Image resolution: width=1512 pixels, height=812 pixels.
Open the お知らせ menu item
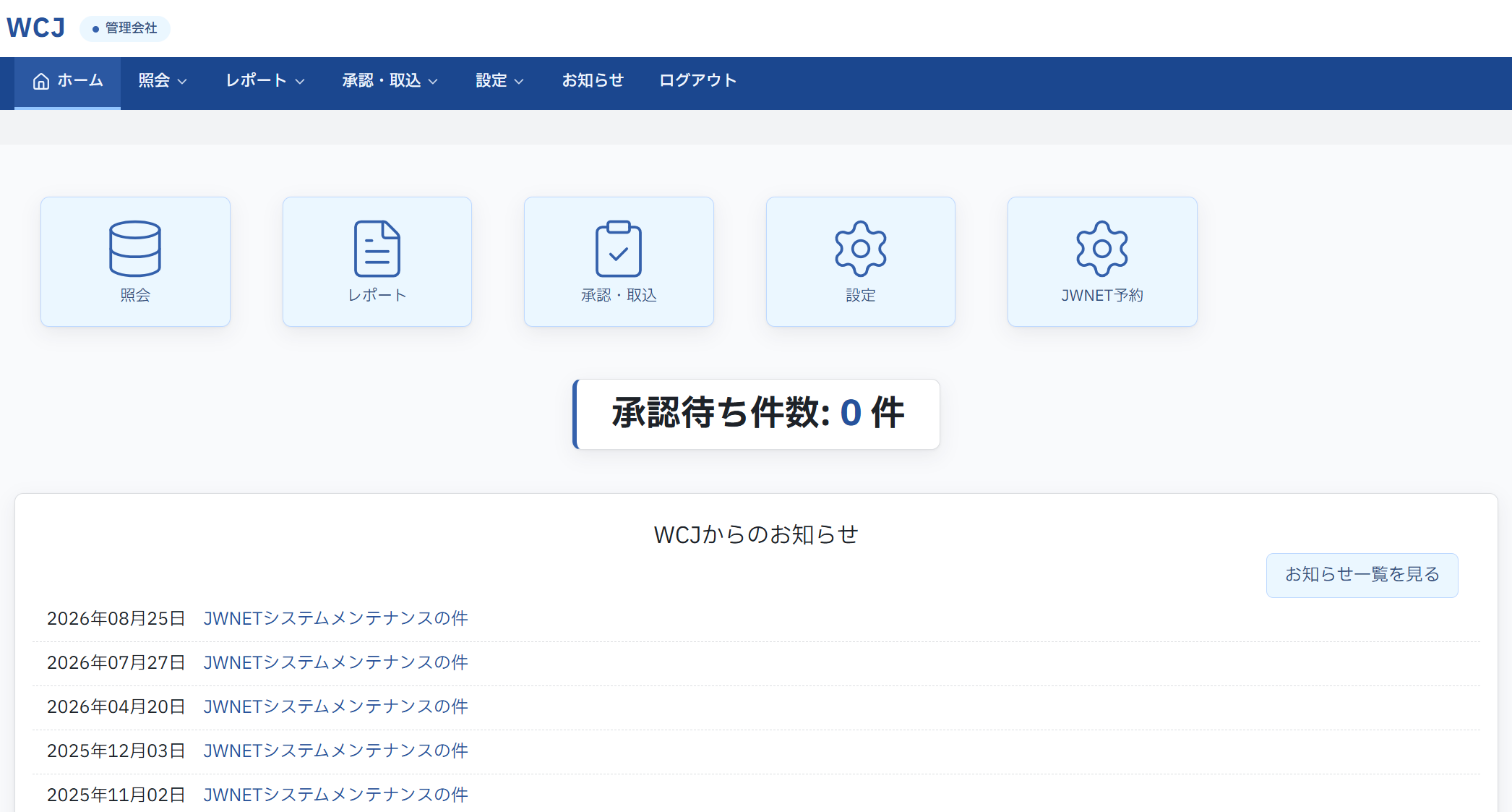point(593,81)
